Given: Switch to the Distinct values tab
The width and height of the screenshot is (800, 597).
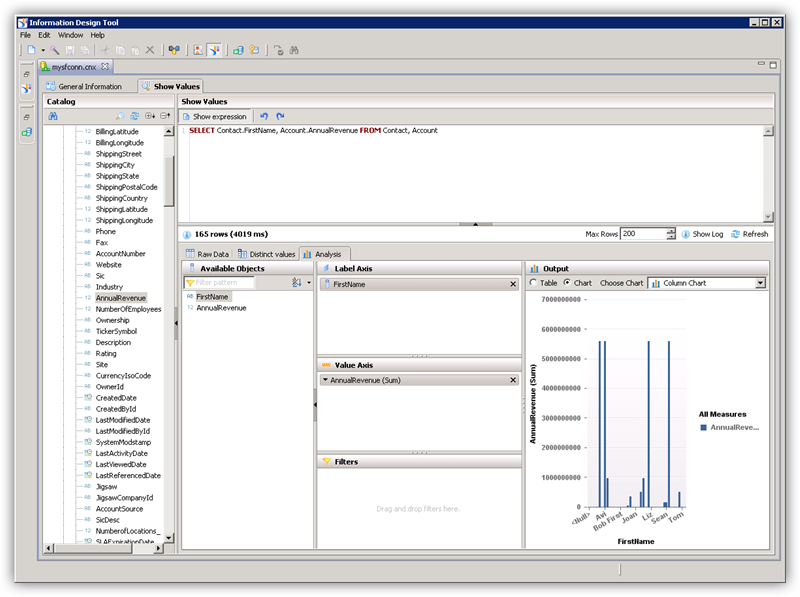Looking at the screenshot, I should pos(266,254).
